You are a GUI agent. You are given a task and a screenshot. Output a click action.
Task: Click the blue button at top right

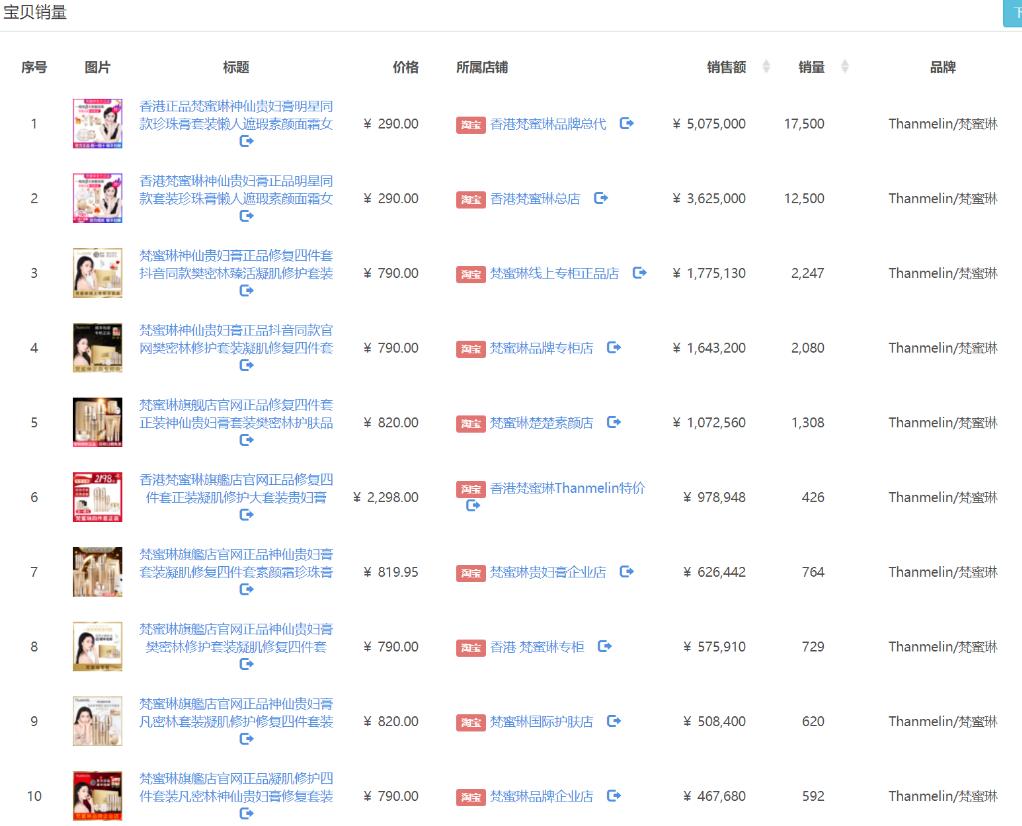(1012, 13)
